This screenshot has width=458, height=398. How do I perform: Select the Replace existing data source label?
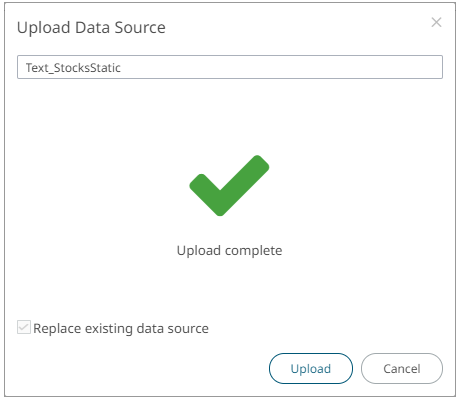pyautogui.click(x=121, y=328)
